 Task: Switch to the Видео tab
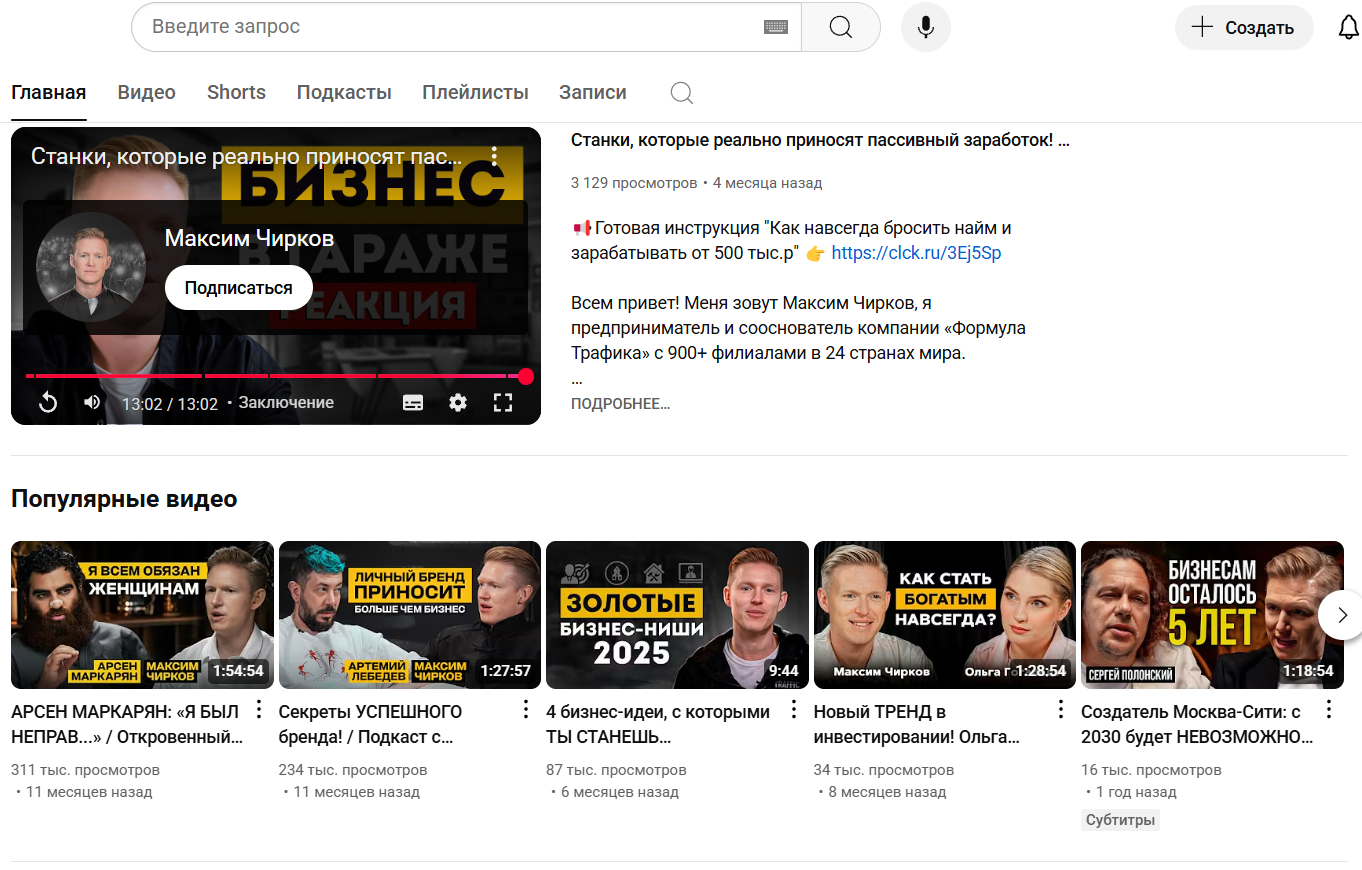pos(147,93)
